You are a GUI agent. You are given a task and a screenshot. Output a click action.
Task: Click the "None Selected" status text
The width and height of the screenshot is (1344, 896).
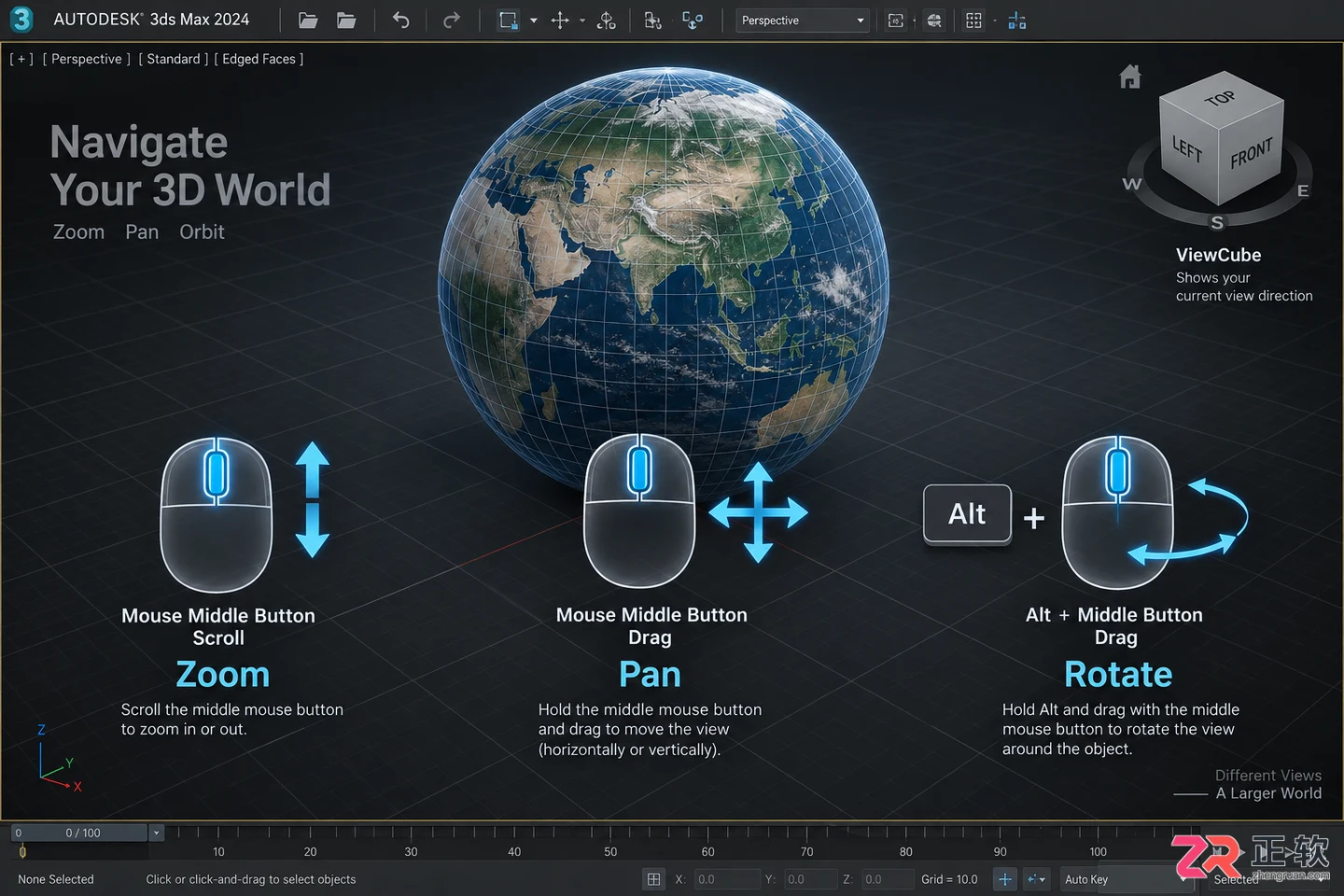click(56, 879)
